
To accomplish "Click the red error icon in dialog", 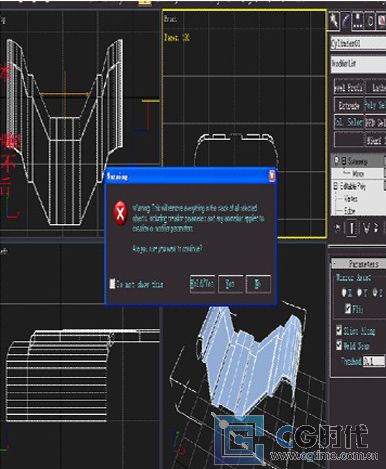I will click(x=120, y=213).
